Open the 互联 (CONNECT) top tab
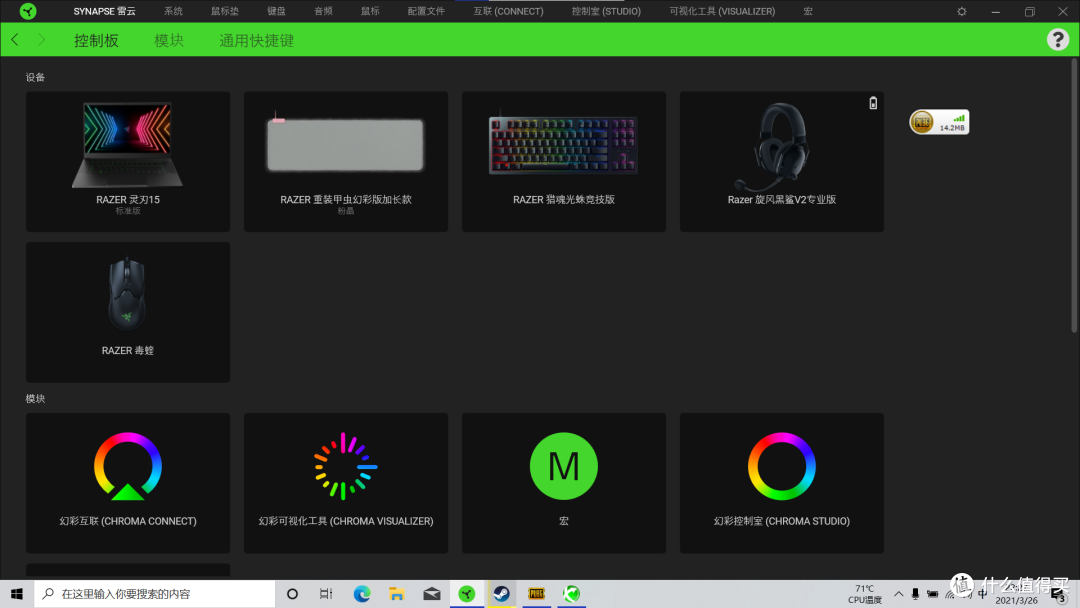This screenshot has height=608, width=1080. [508, 11]
